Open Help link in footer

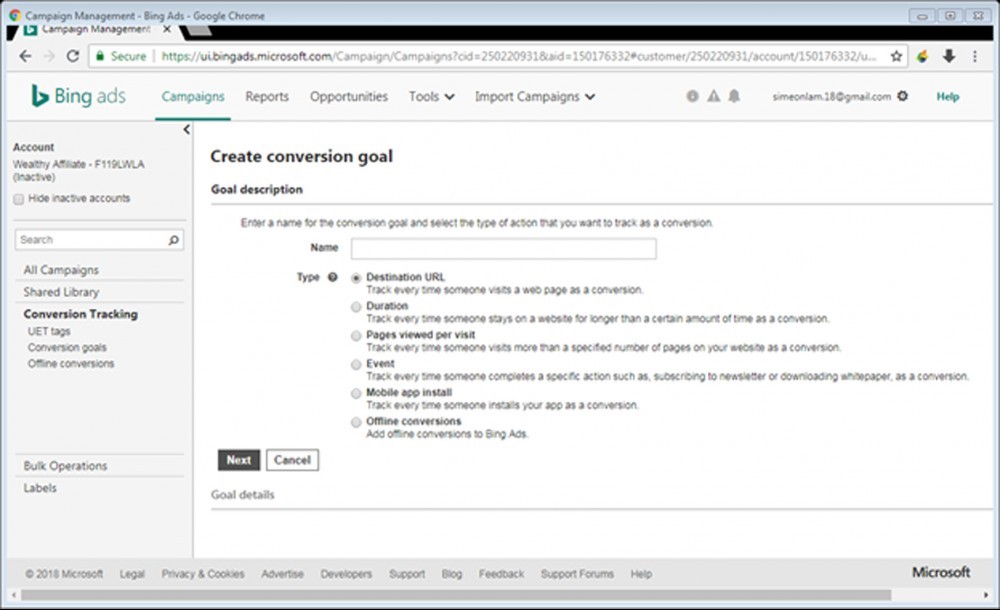[x=641, y=574]
